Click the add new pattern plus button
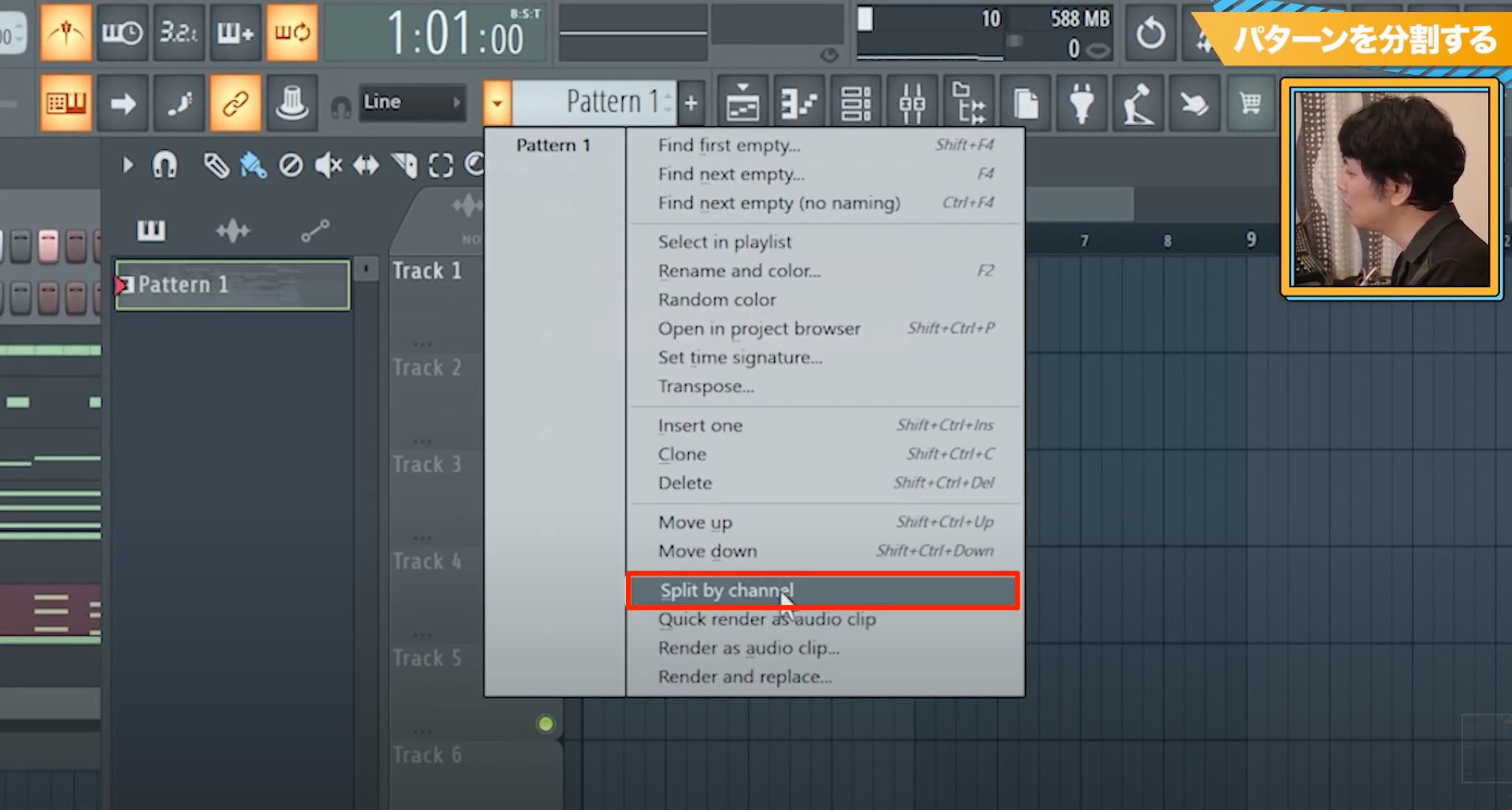Viewport: 1512px width, 810px height. (691, 103)
